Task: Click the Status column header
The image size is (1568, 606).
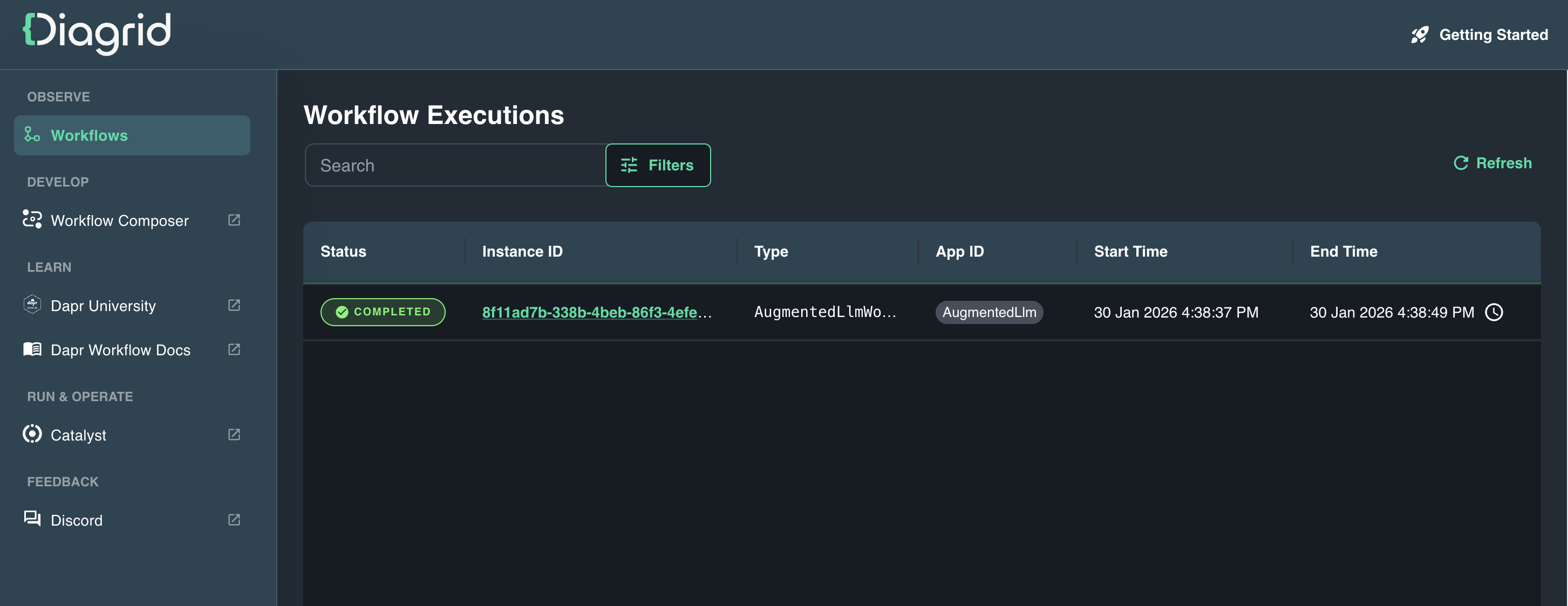Action: (x=343, y=252)
